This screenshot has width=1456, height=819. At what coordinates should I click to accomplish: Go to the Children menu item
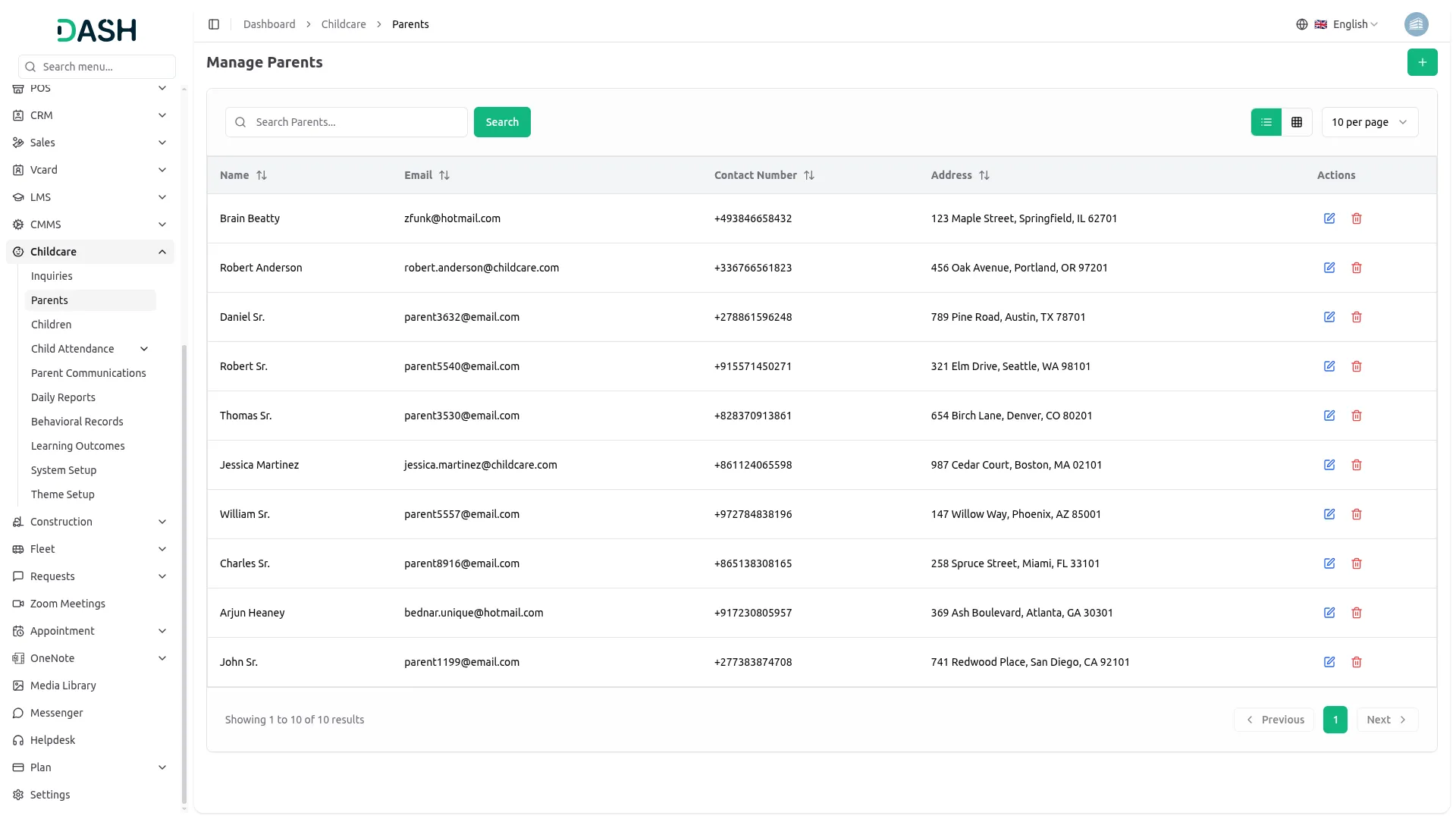pyautogui.click(x=51, y=325)
